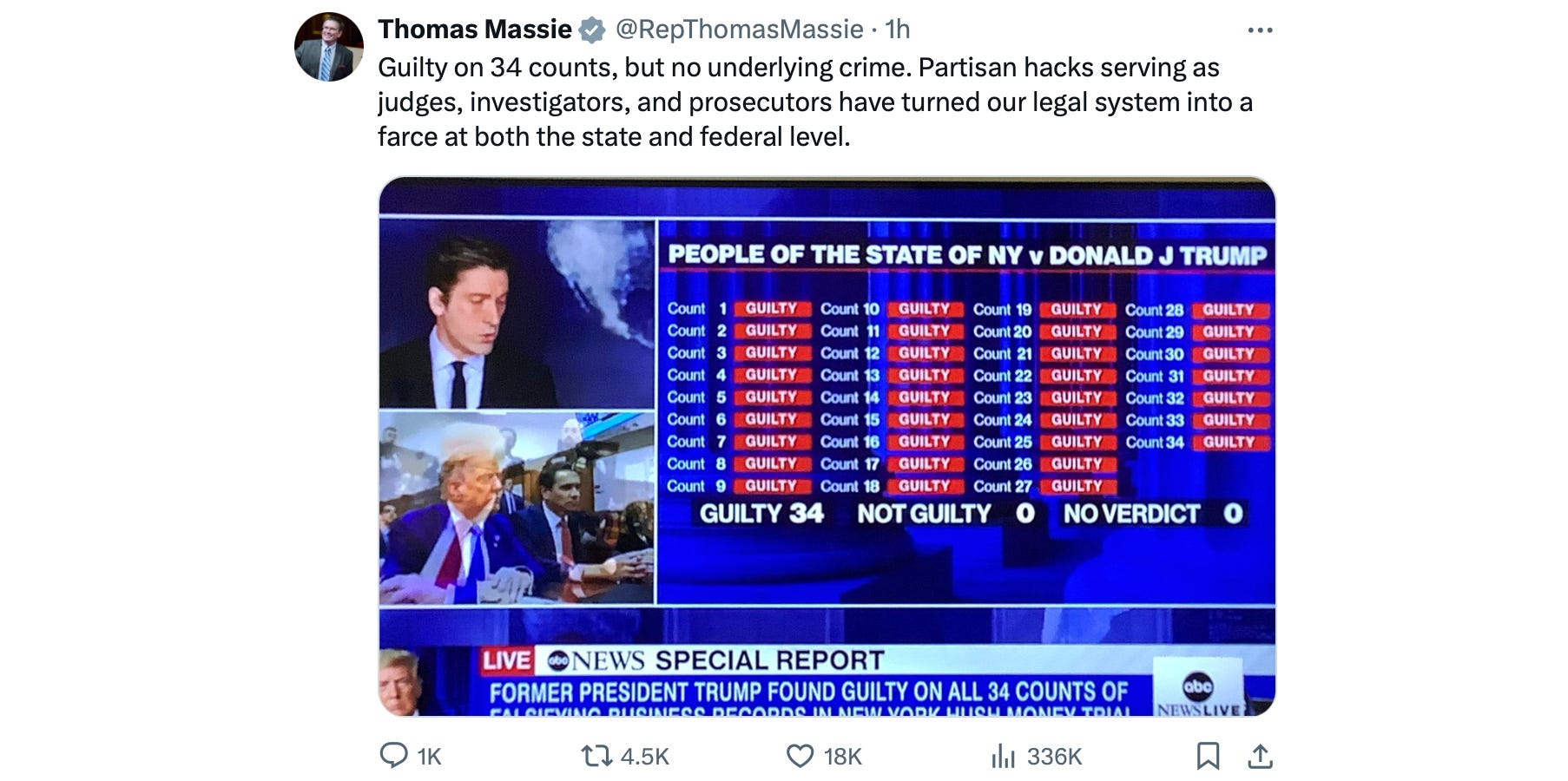
Task: Click the 18K likes count
Action: click(842, 757)
